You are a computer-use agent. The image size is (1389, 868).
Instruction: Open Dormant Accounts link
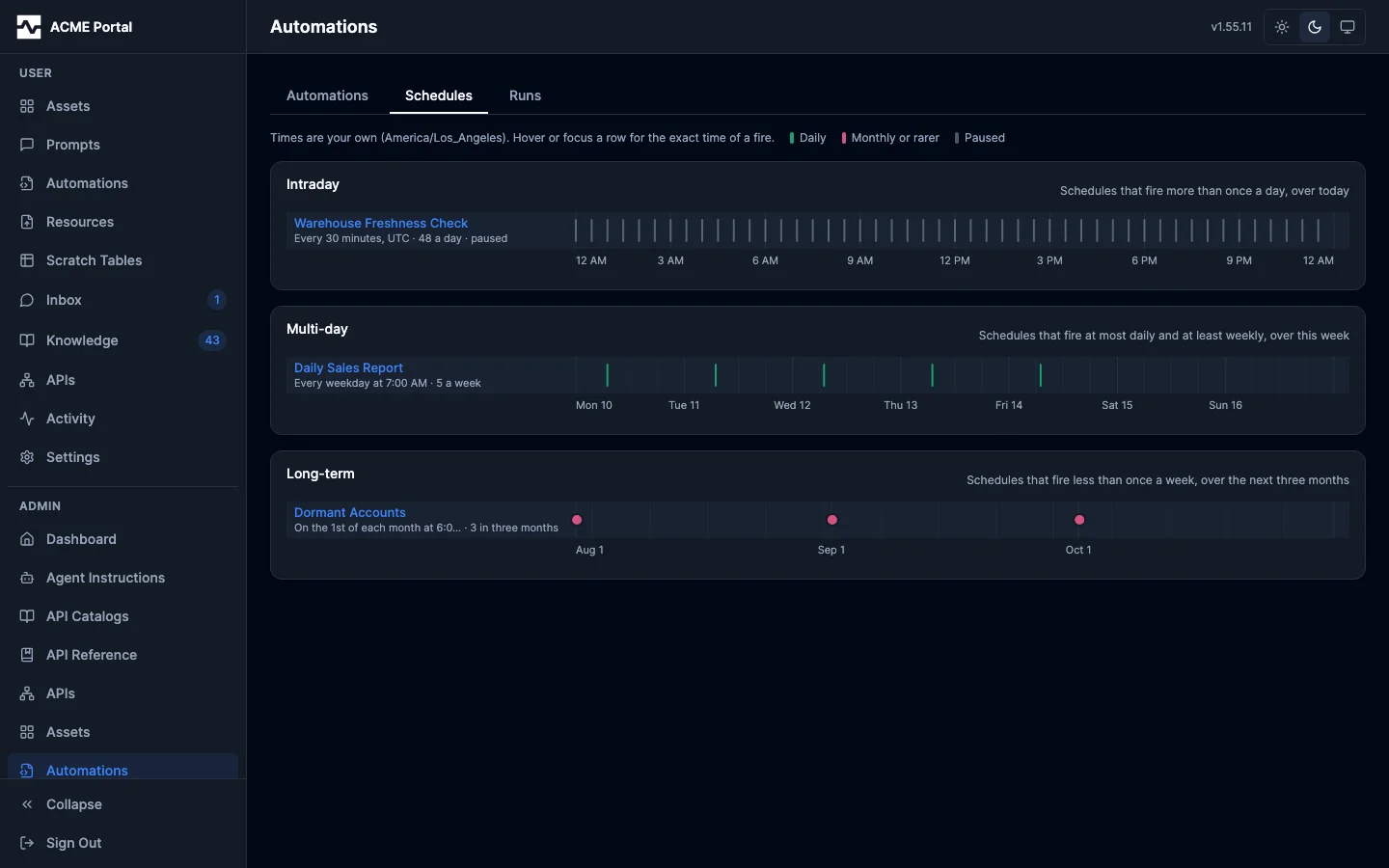pyautogui.click(x=350, y=512)
